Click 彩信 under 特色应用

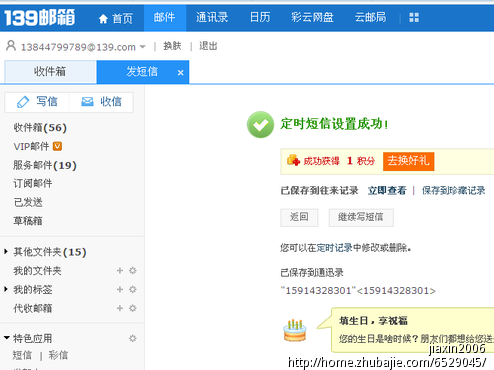point(58,355)
